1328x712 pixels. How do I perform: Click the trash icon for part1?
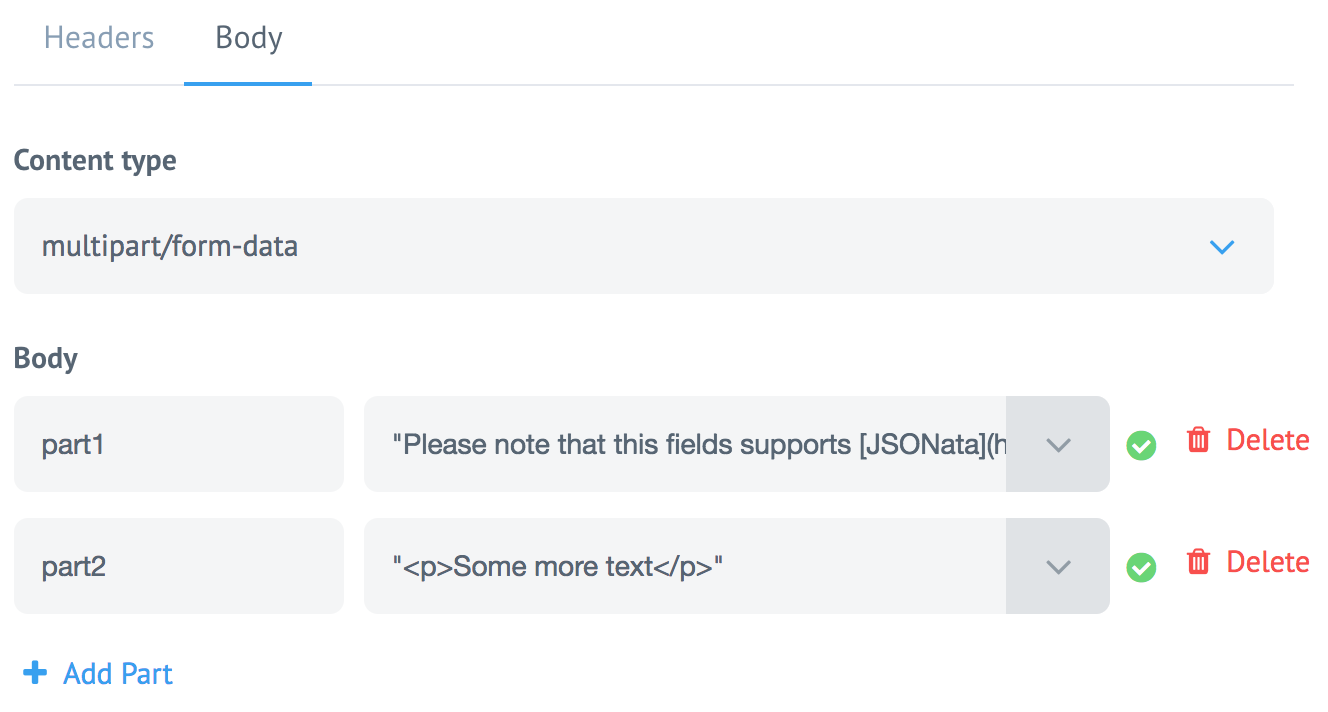coord(1198,440)
